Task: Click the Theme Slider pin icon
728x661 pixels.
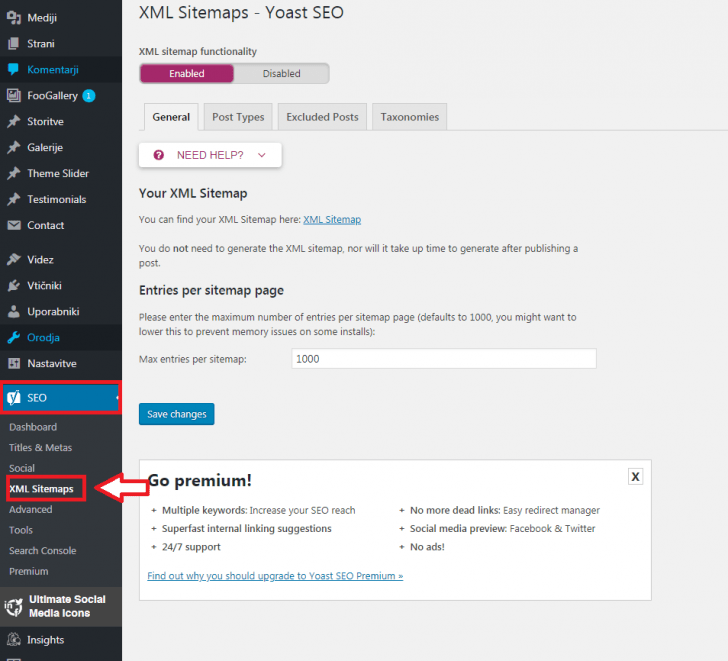Action: click(14, 174)
